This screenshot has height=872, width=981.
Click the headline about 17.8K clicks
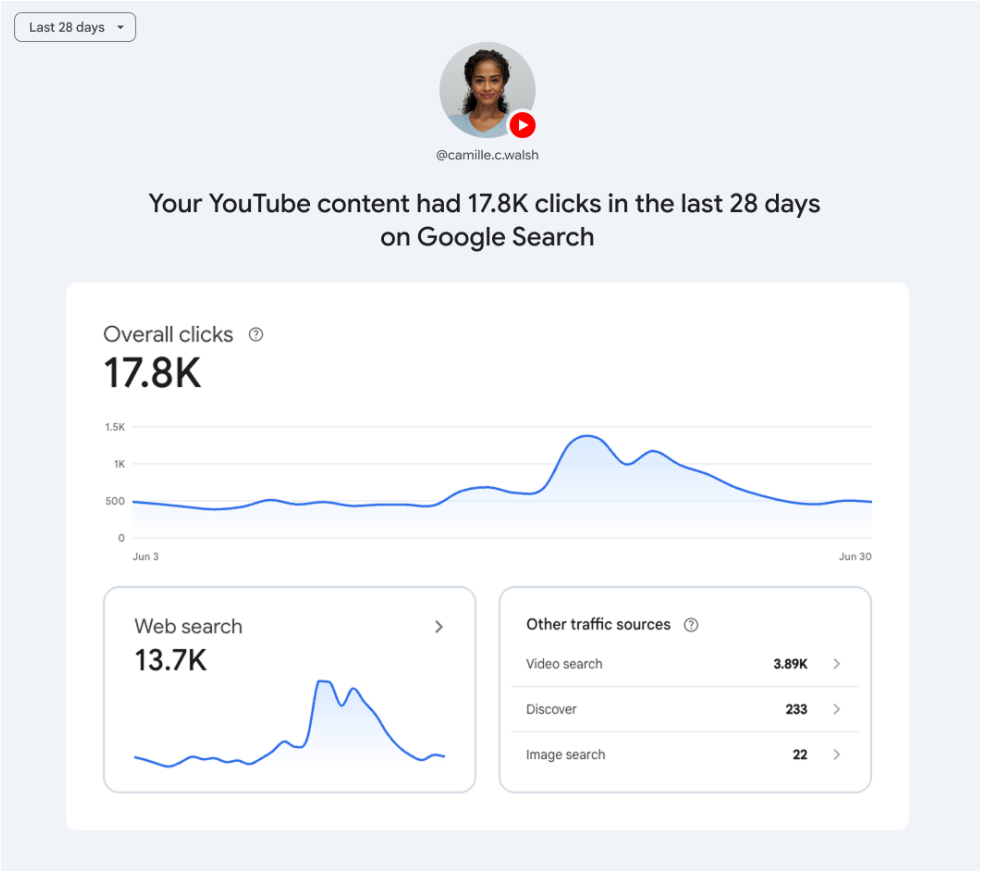pos(486,220)
